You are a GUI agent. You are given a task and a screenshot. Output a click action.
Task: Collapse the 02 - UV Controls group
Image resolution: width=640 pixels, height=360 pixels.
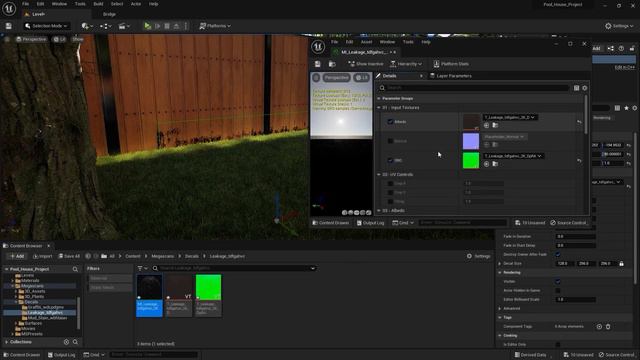[x=379, y=174]
